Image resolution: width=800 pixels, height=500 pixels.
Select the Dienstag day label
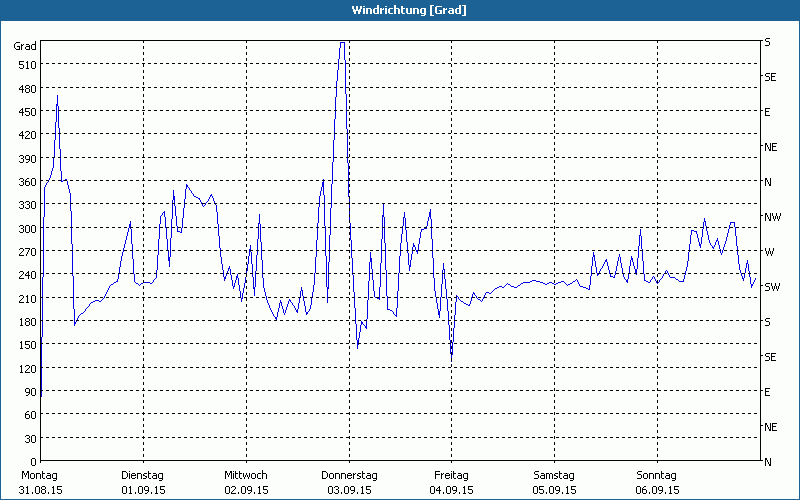pyautogui.click(x=142, y=476)
